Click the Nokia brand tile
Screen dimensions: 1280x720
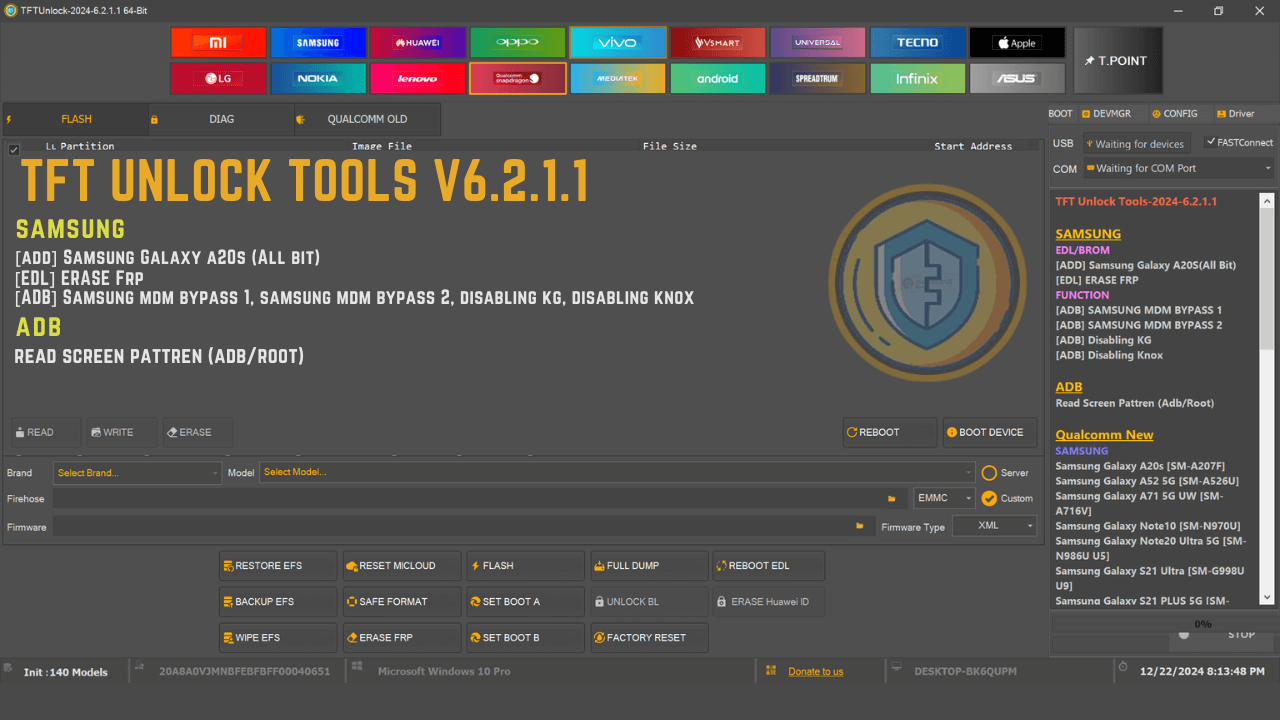pyautogui.click(x=318, y=78)
